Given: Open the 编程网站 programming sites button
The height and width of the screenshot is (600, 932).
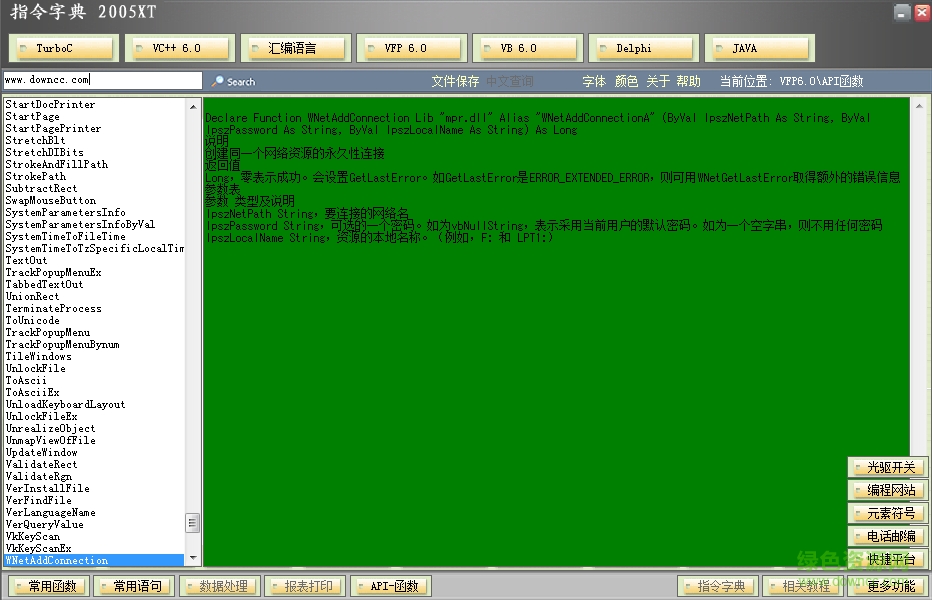Looking at the screenshot, I should point(888,491).
